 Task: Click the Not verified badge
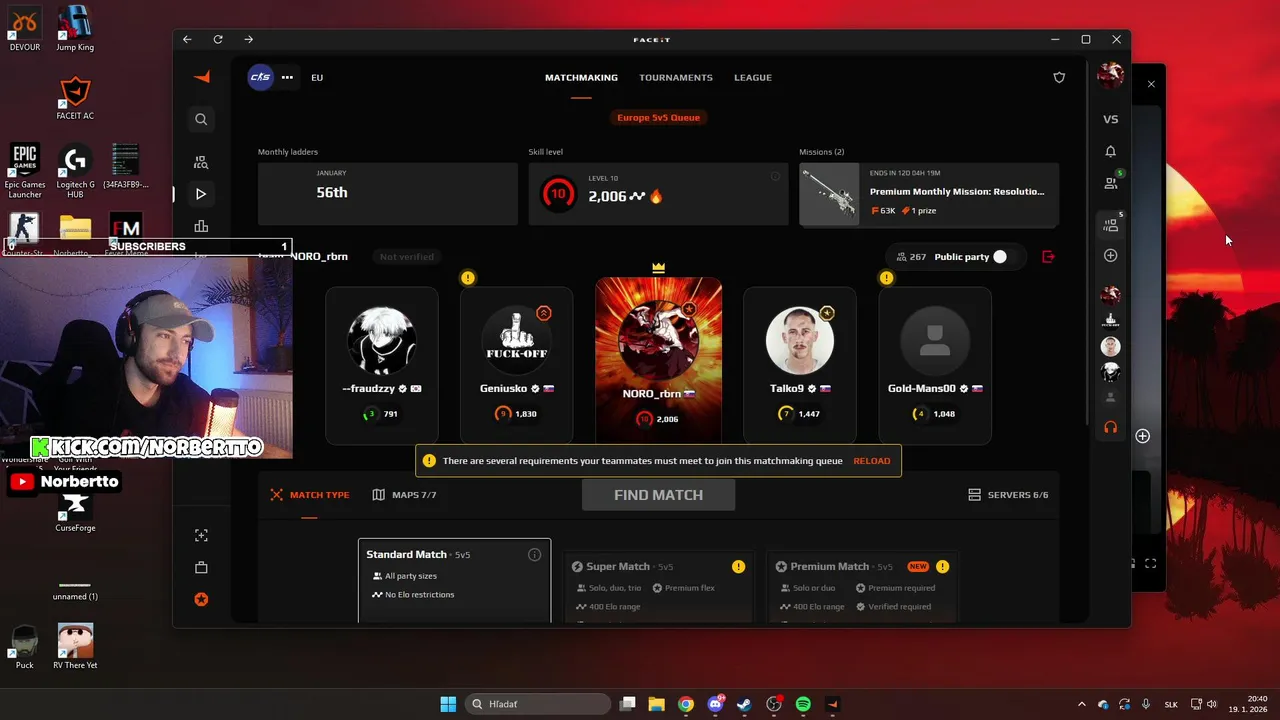click(407, 257)
